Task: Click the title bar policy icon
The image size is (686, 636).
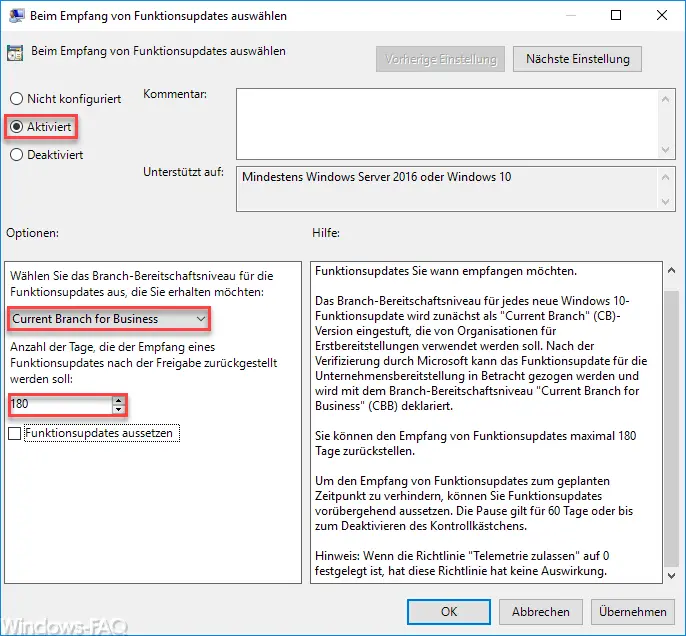Action: click(17, 16)
